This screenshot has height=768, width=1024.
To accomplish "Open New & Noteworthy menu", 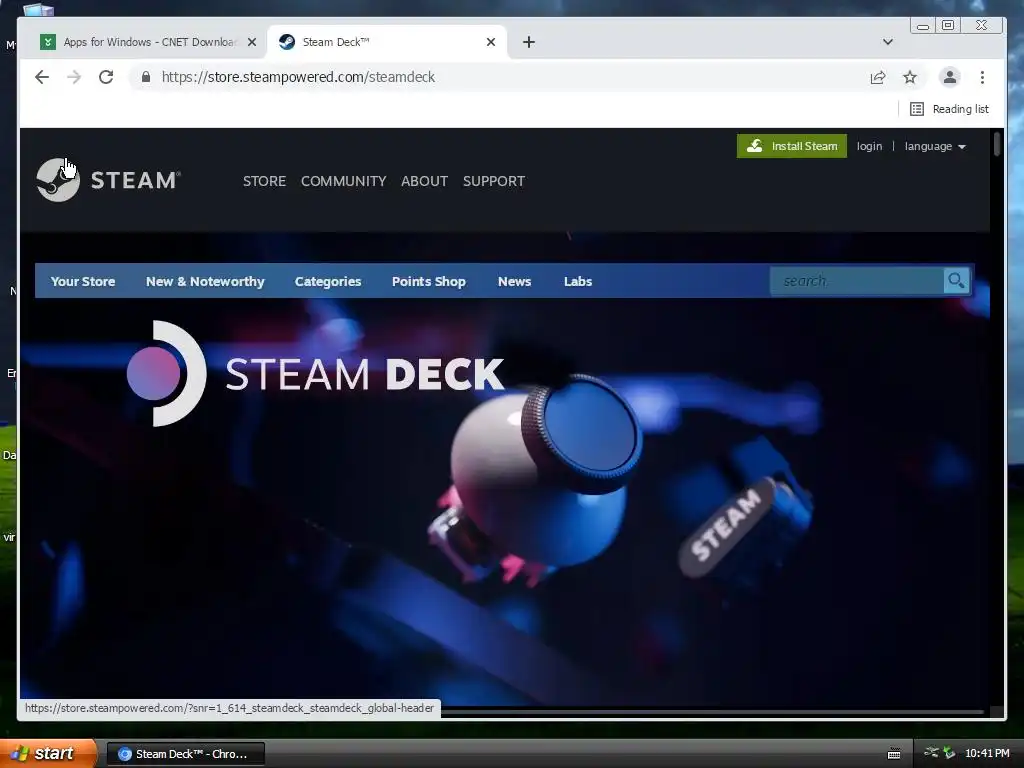I will [205, 281].
